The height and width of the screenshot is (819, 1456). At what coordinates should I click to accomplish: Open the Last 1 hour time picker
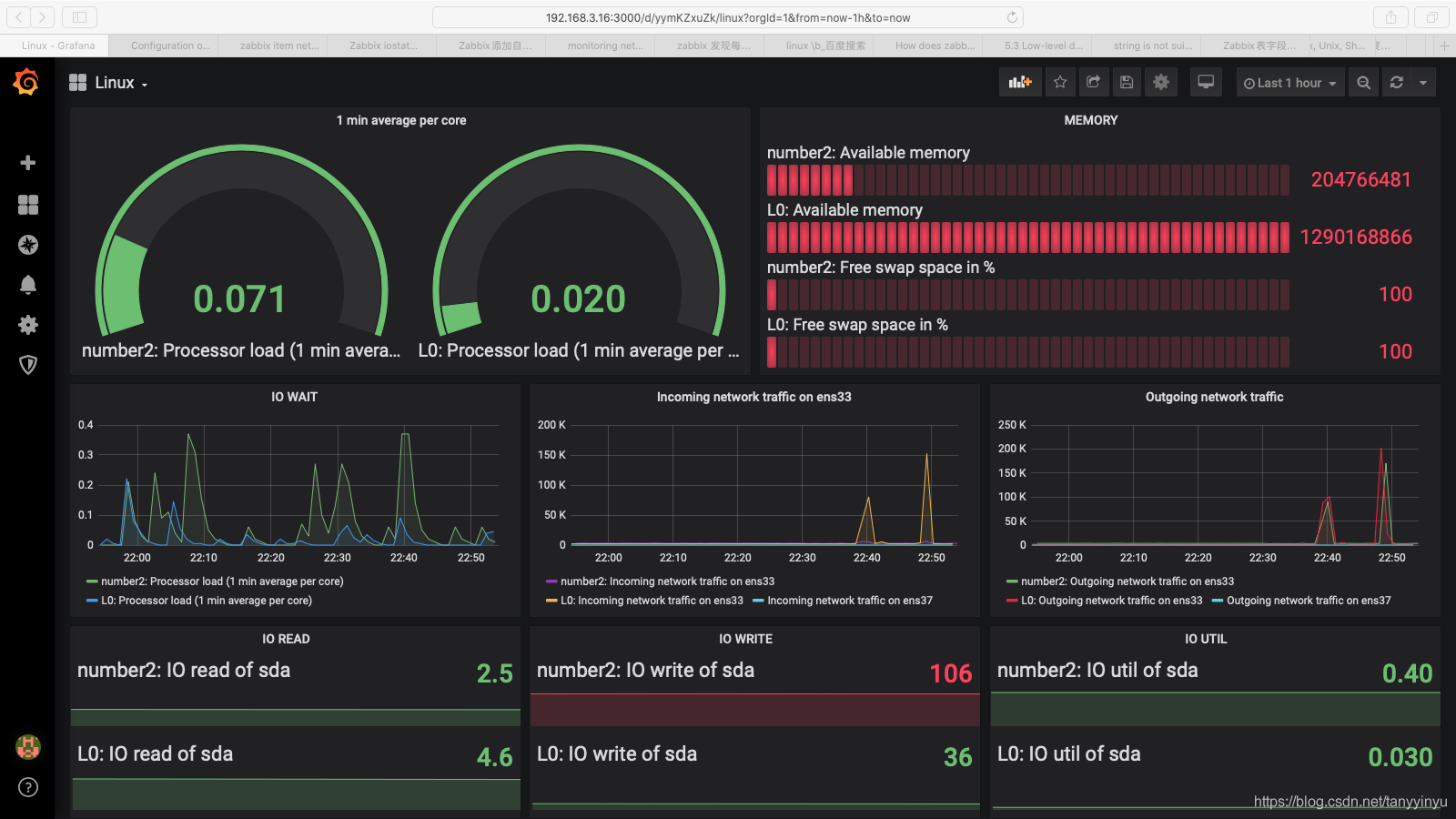coord(1289,83)
